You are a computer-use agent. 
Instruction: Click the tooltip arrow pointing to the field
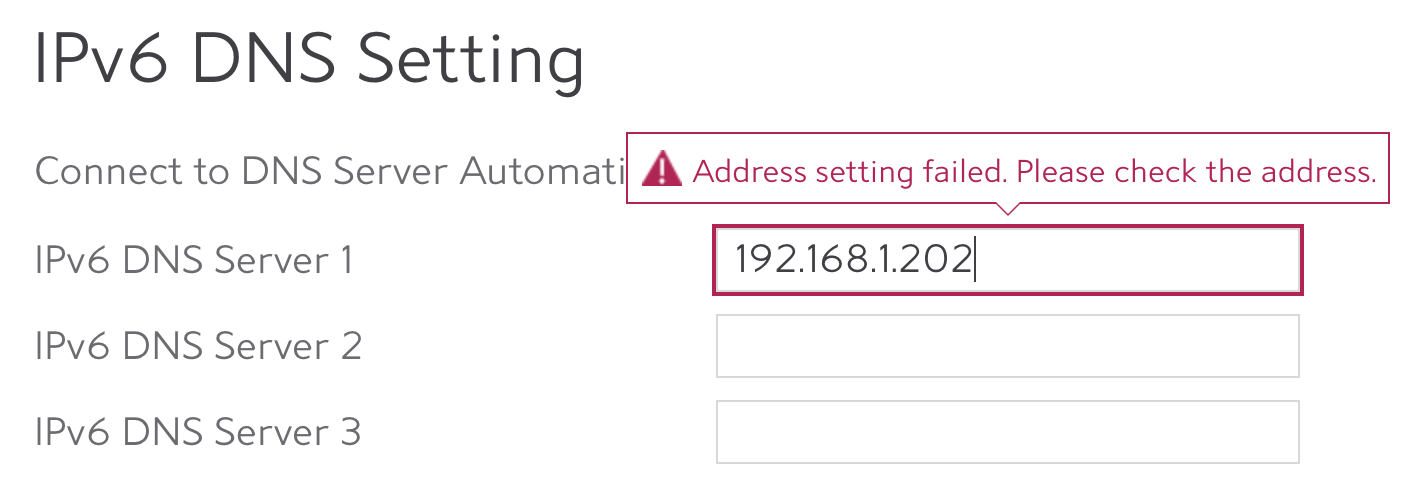pyautogui.click(x=1008, y=209)
